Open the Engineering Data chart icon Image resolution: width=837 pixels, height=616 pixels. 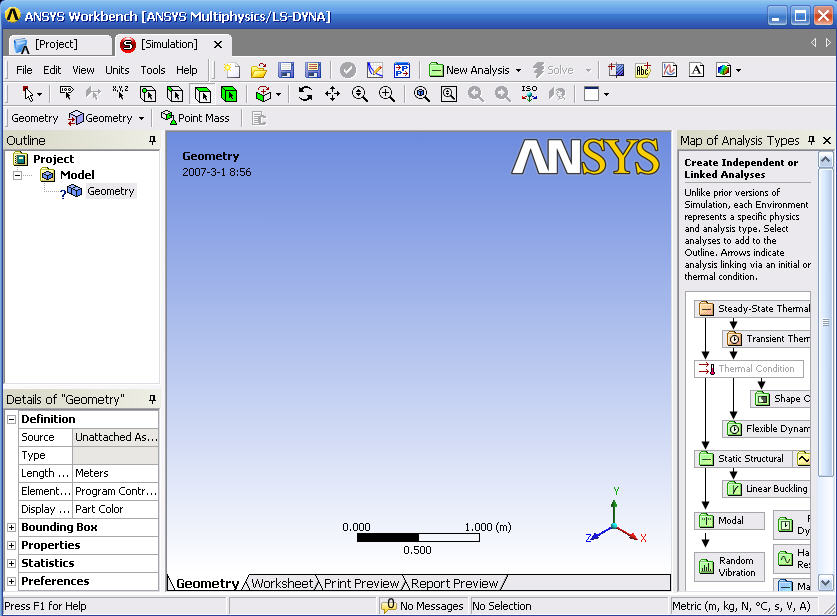[x=375, y=70]
